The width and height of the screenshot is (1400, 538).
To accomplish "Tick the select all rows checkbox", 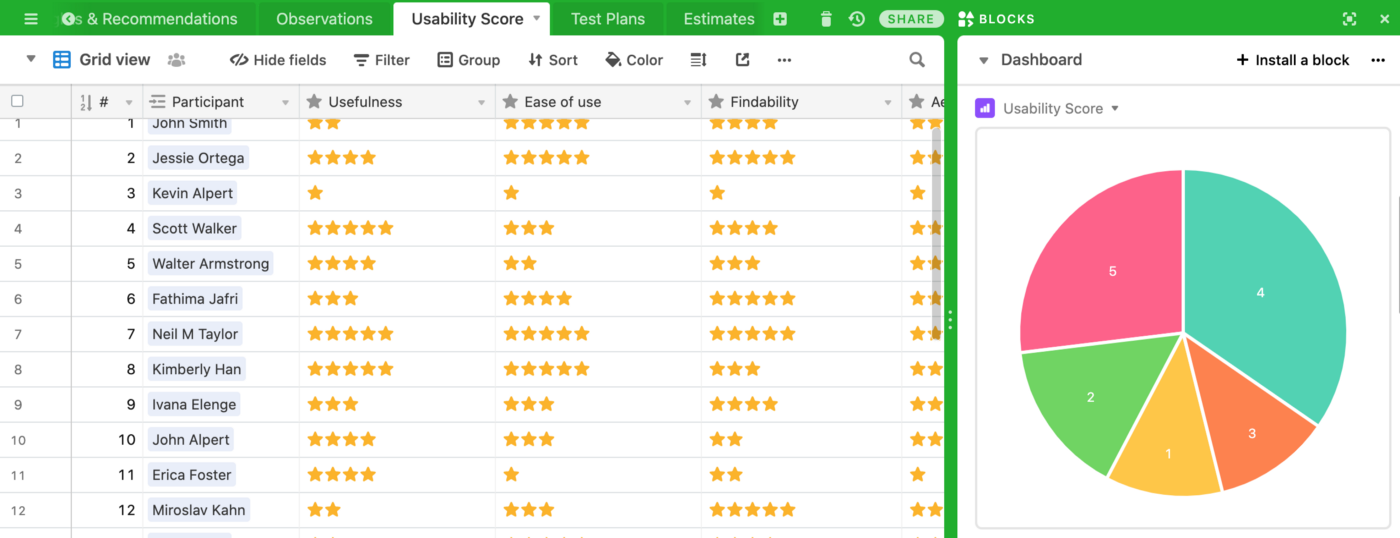I will coord(17,101).
